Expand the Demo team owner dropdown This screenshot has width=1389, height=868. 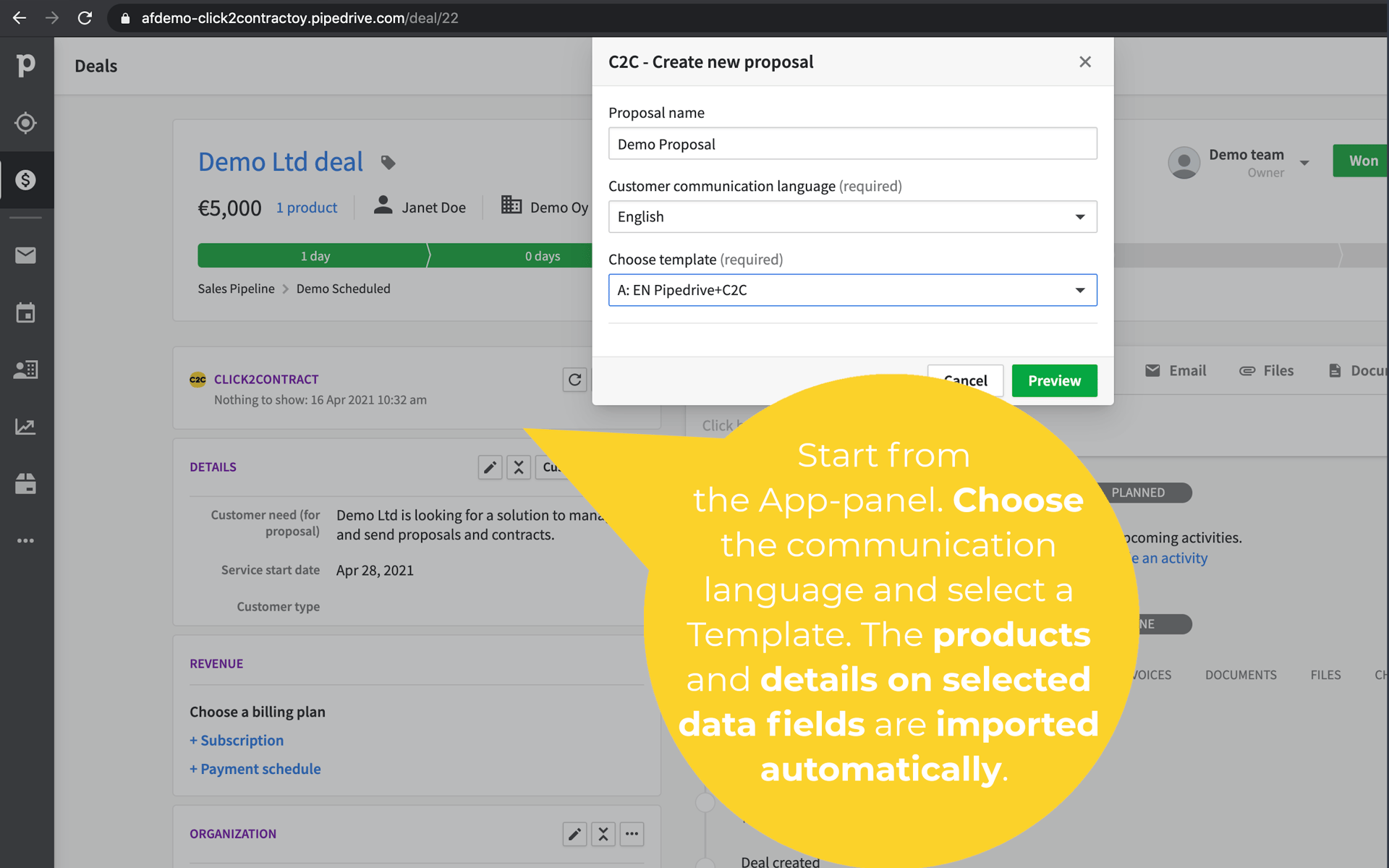(1306, 162)
